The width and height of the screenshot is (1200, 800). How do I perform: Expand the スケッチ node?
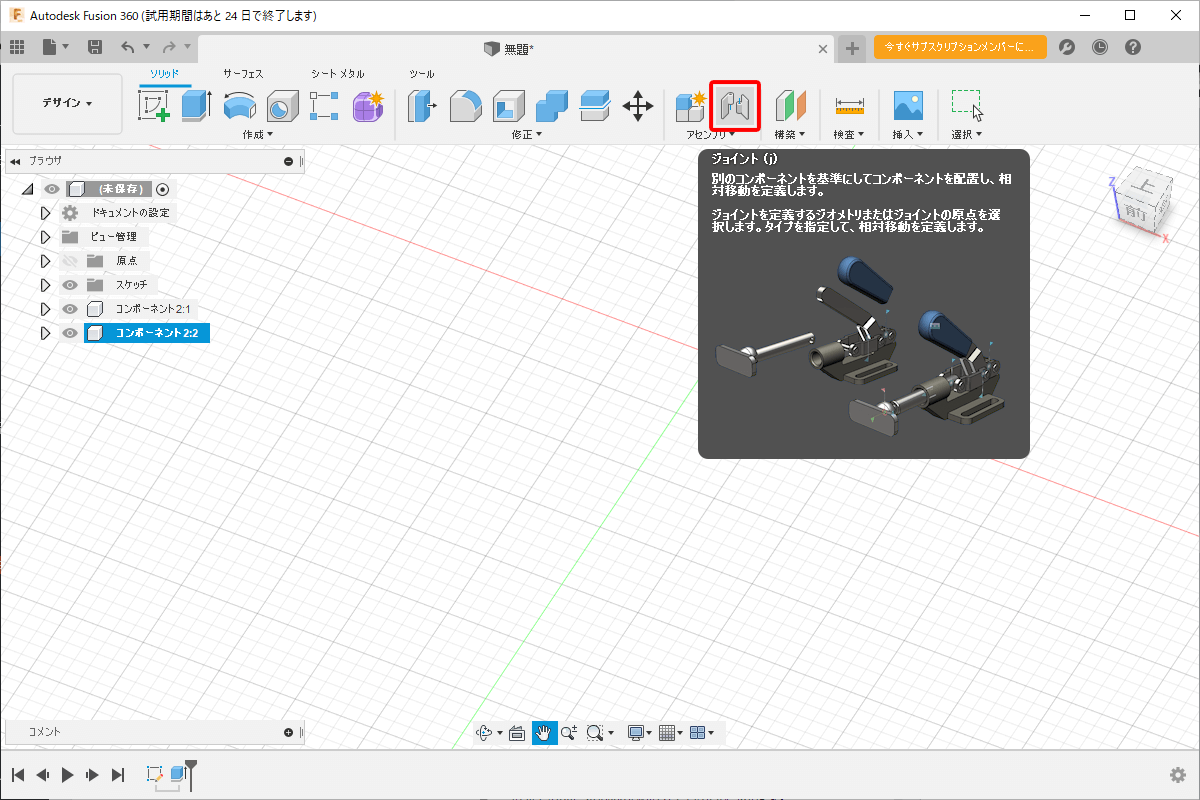point(45,285)
